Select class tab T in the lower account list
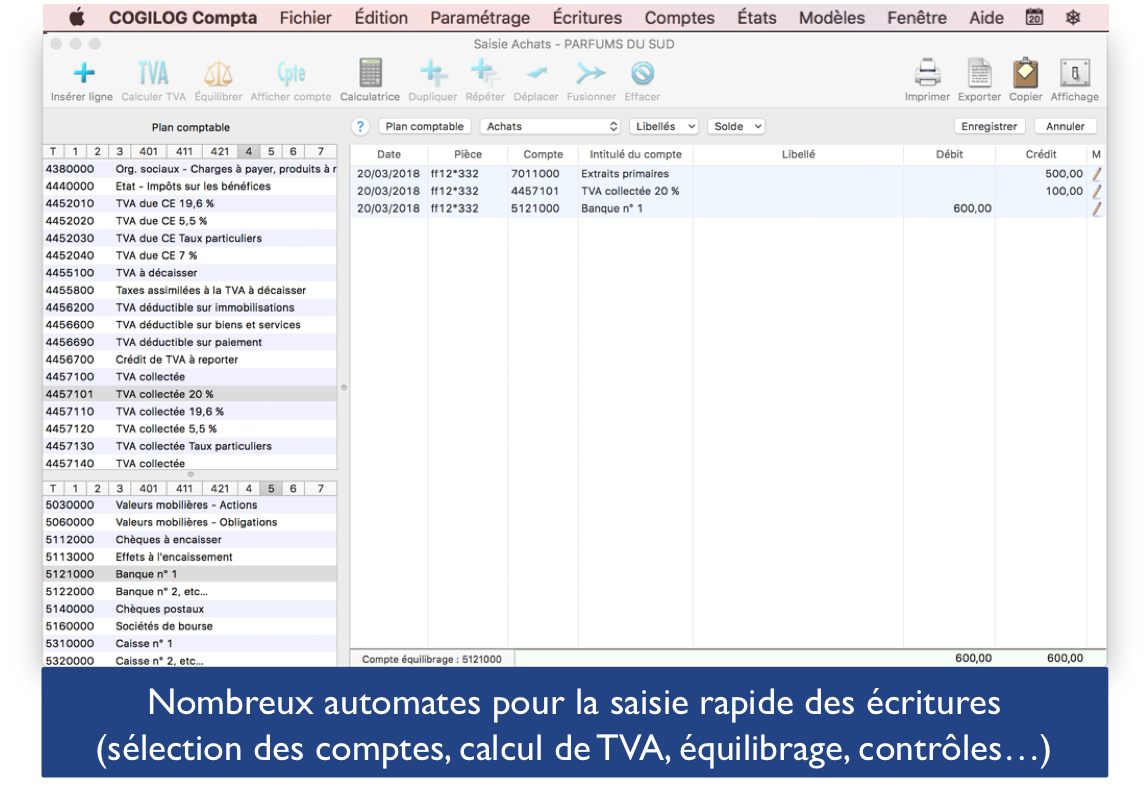 point(53,488)
